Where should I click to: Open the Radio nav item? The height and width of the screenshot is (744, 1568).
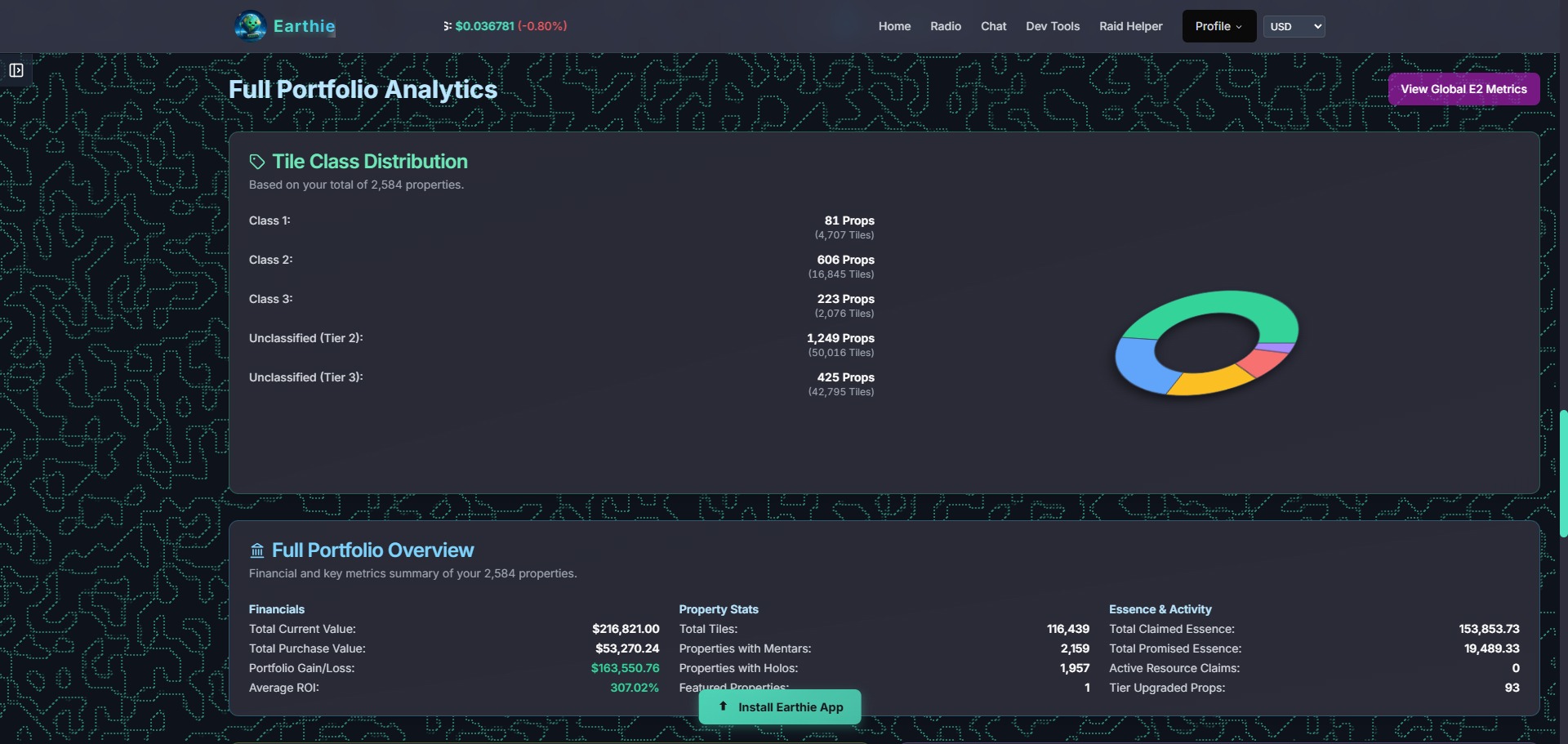(946, 26)
